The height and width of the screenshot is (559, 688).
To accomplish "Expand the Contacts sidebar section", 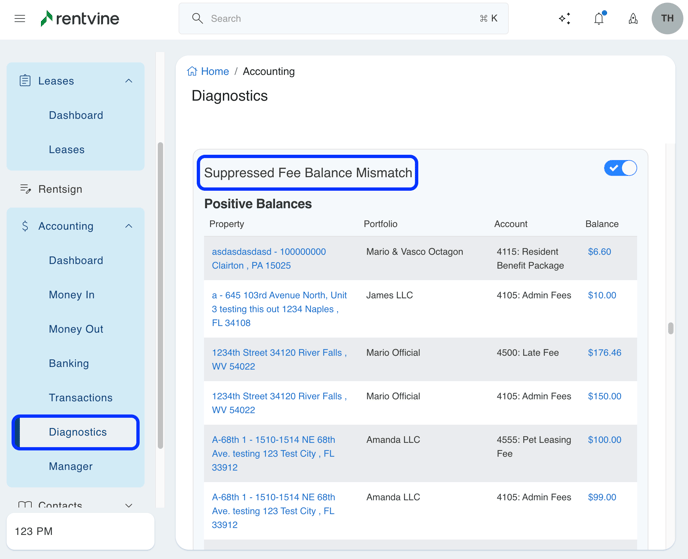I will (x=129, y=506).
